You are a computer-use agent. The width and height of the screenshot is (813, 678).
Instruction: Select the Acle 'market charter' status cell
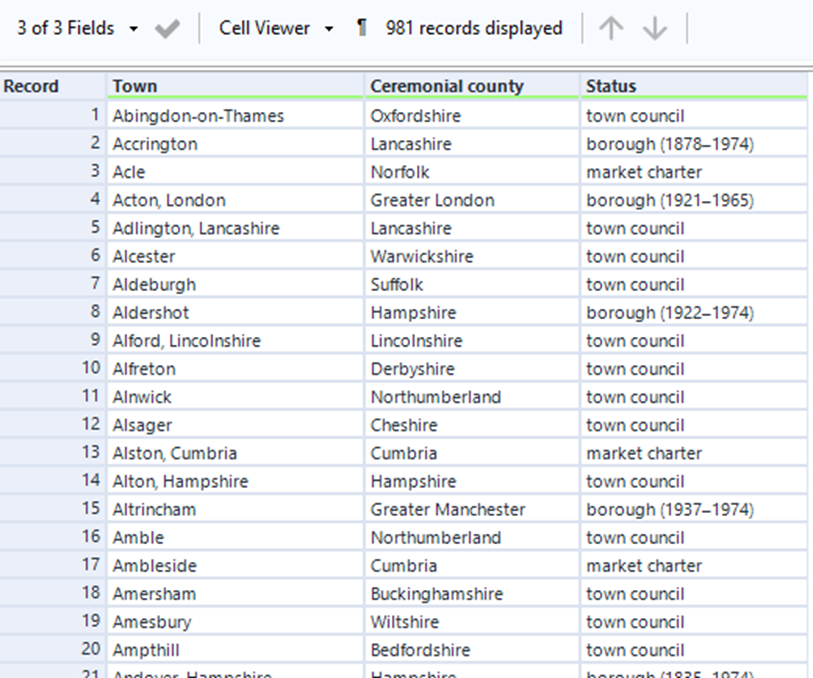coord(645,172)
